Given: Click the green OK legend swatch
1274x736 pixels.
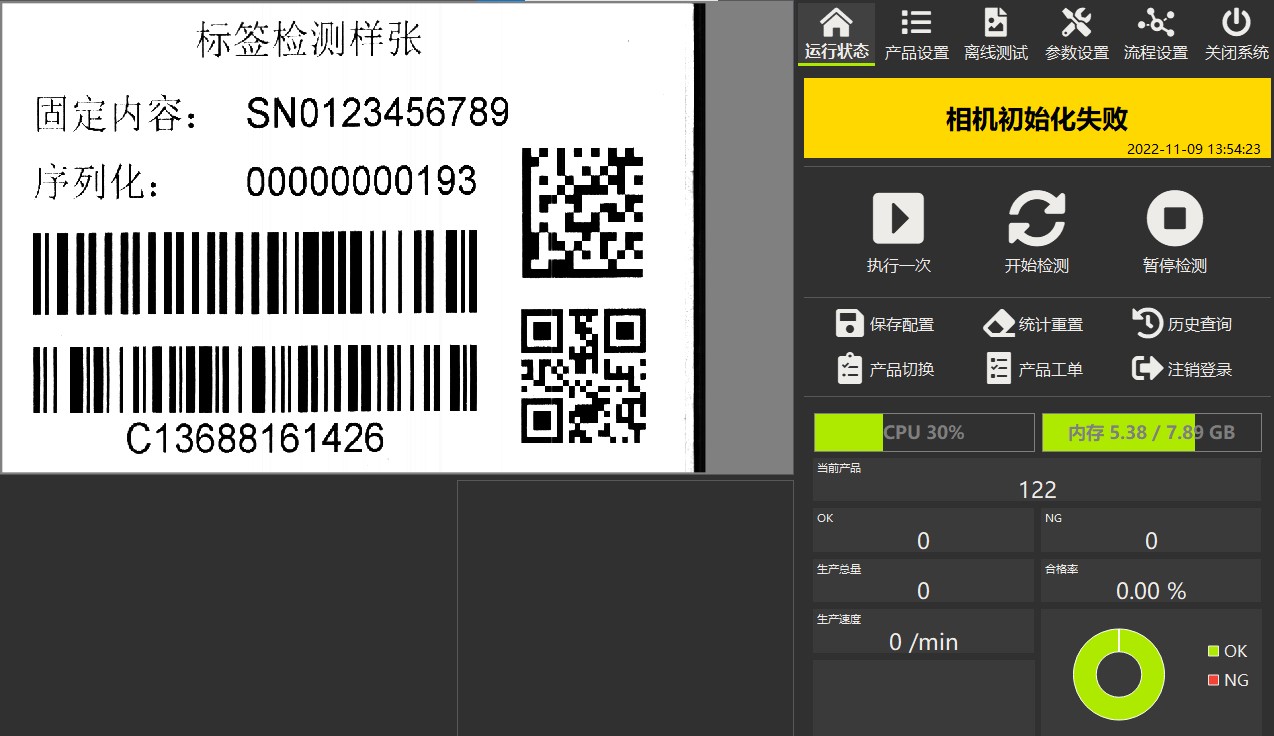Looking at the screenshot, I should coord(1213,651).
